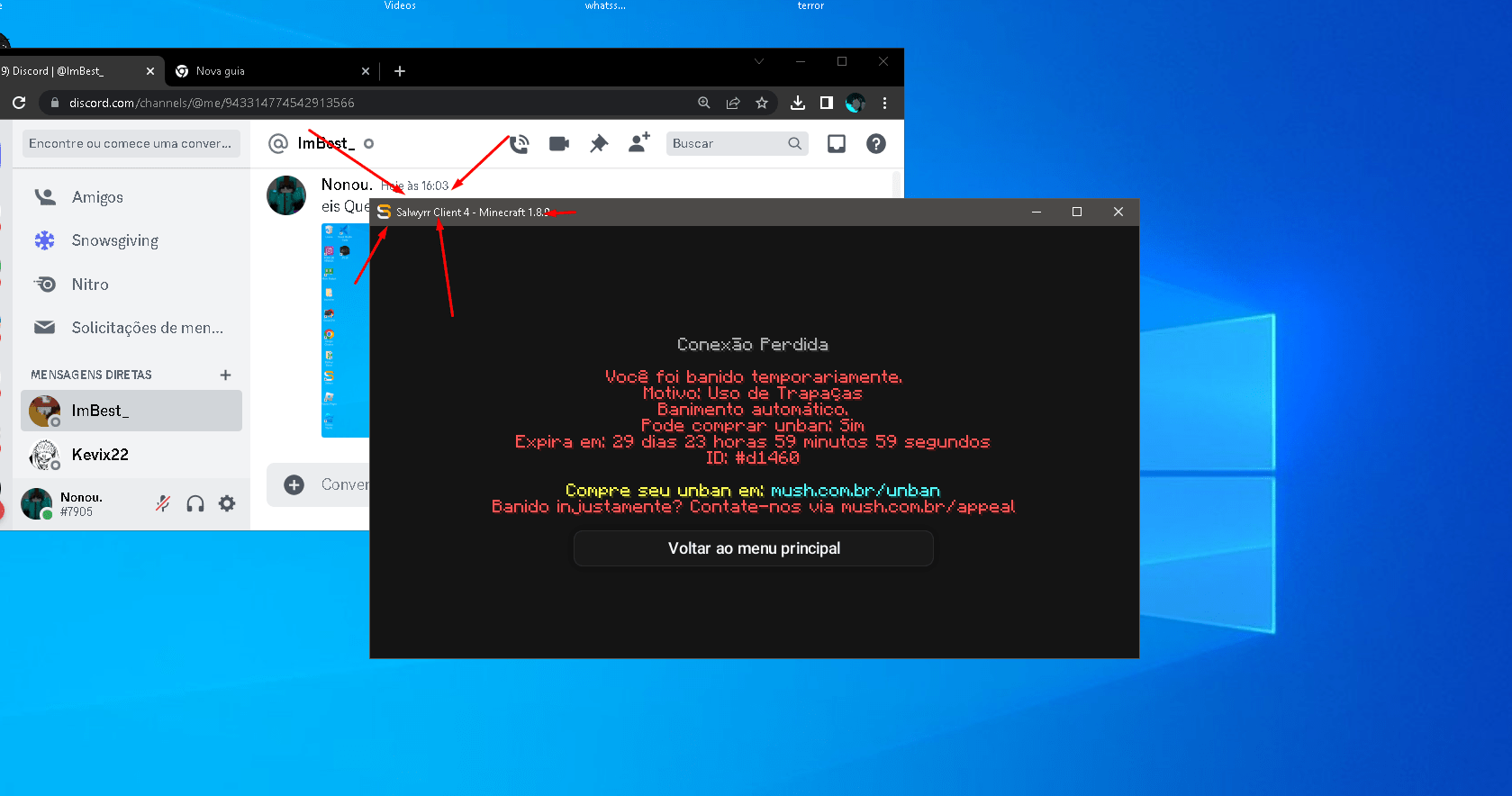Open Snowsgiving in the sidebar
This screenshot has width=1512, height=796.
(x=131, y=240)
